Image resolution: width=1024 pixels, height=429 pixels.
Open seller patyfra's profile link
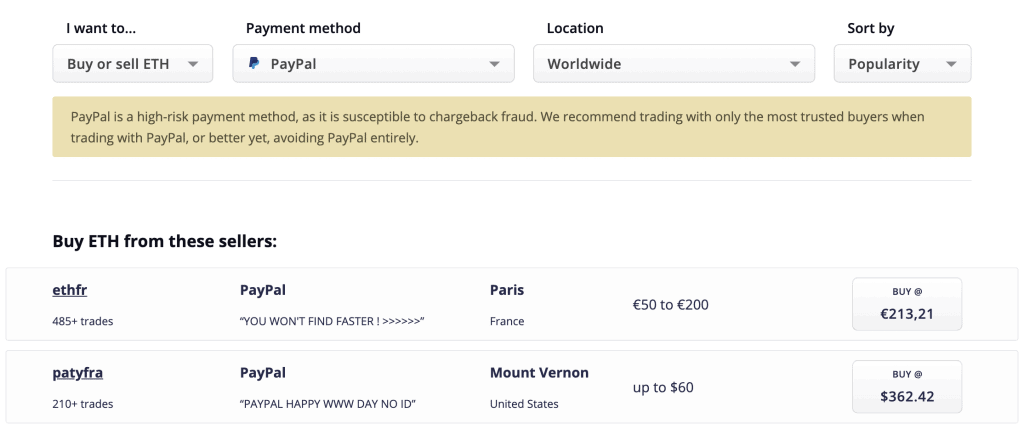pos(78,373)
